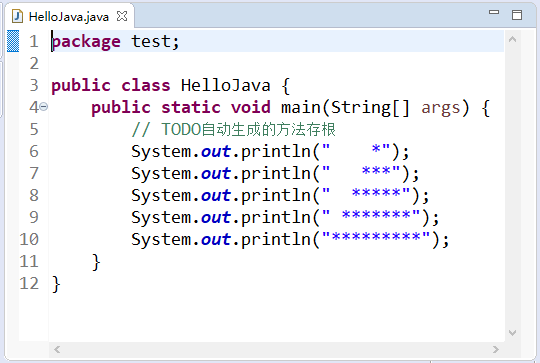Click the vertical scrollbar down arrow

512,333
